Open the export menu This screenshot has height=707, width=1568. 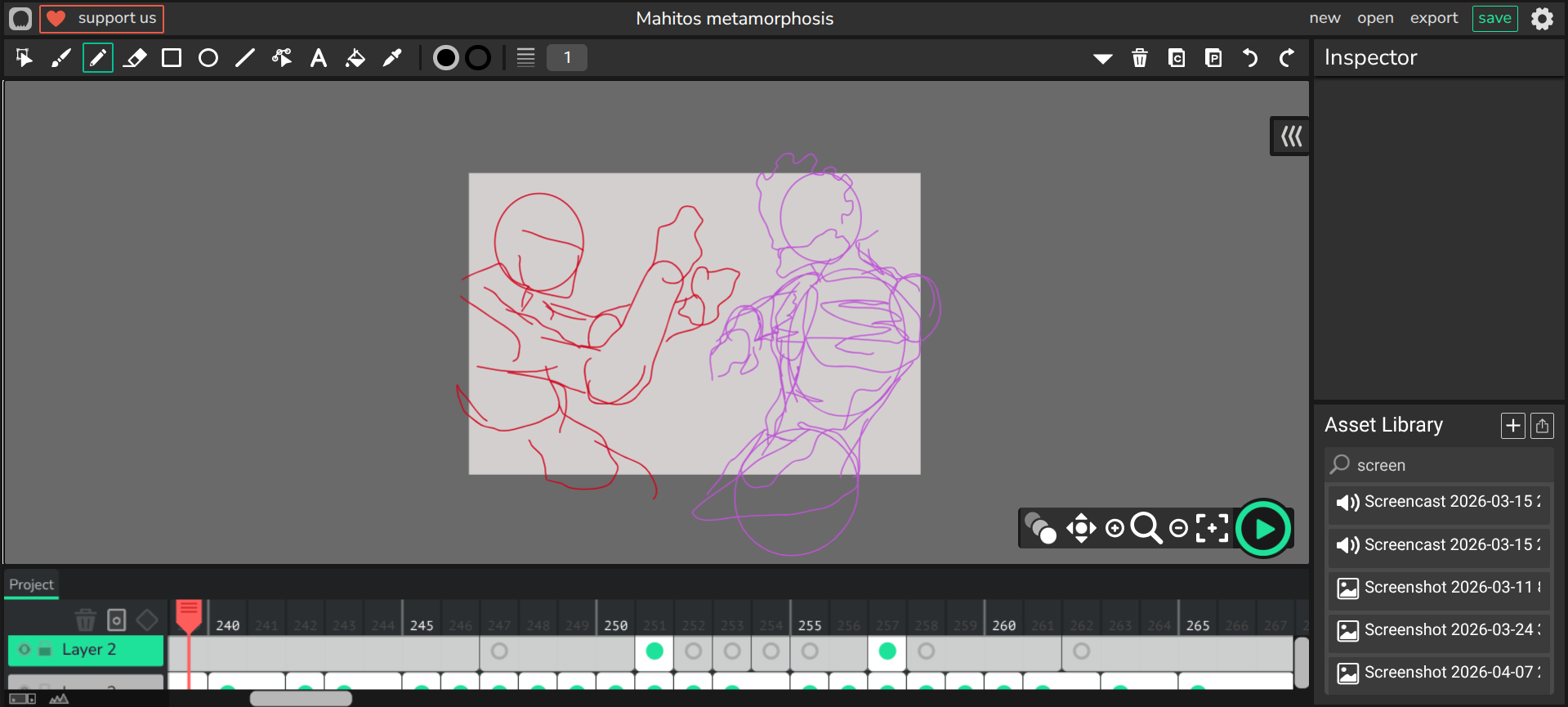pyautogui.click(x=1433, y=18)
